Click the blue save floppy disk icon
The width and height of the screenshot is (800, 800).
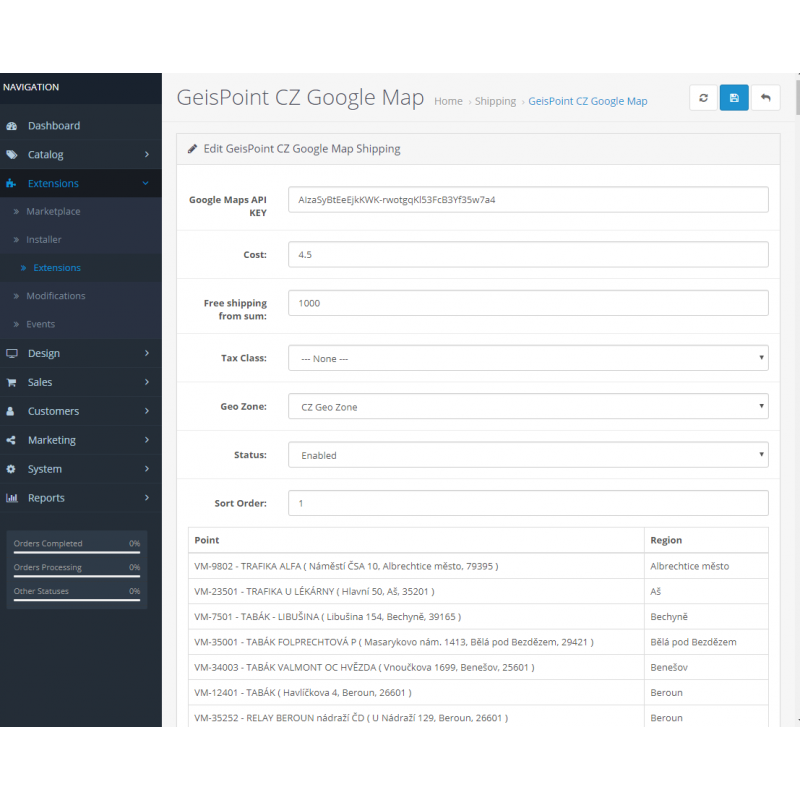point(734,98)
